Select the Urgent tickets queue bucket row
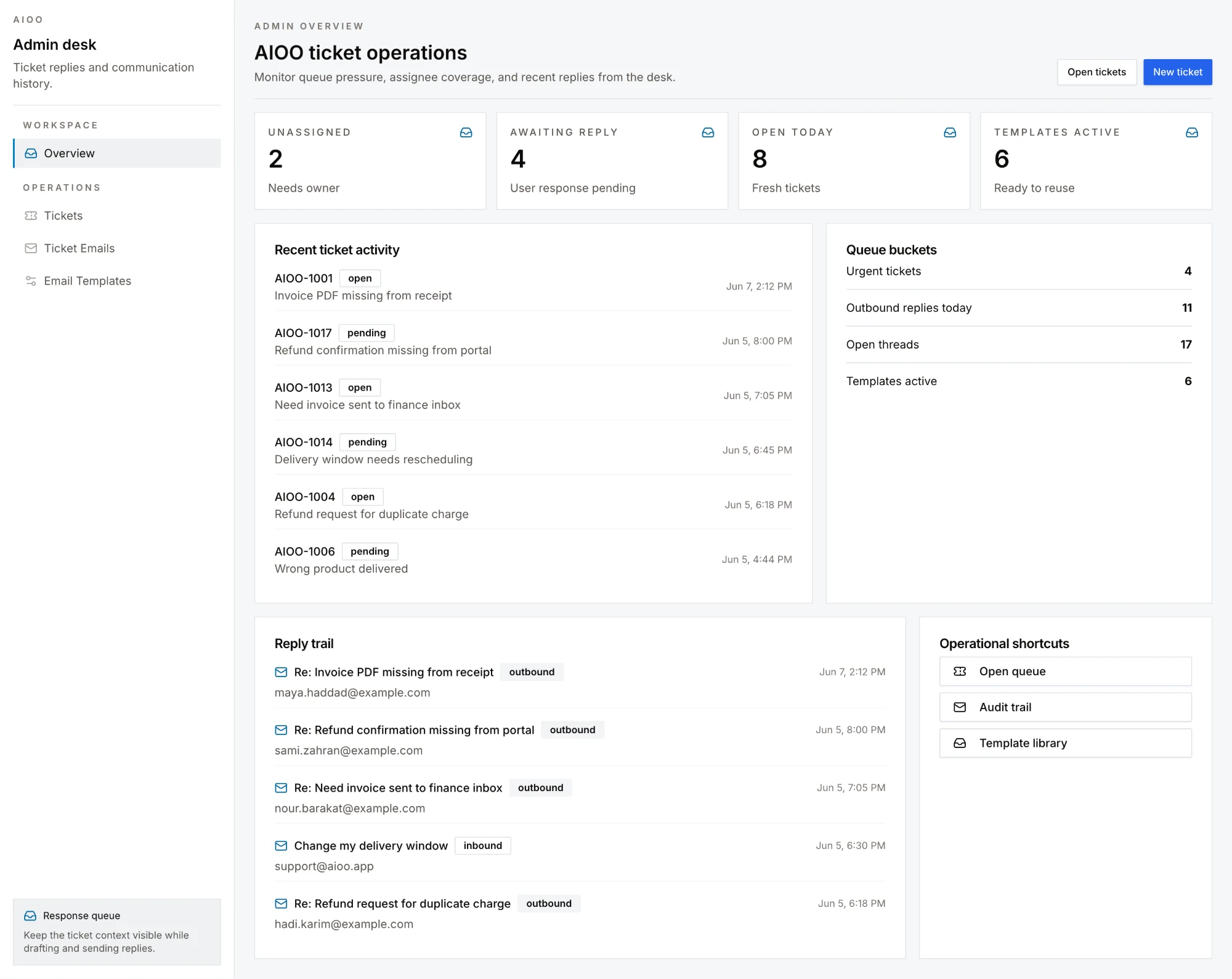Screen dimensions: 1232x979 tap(1019, 272)
